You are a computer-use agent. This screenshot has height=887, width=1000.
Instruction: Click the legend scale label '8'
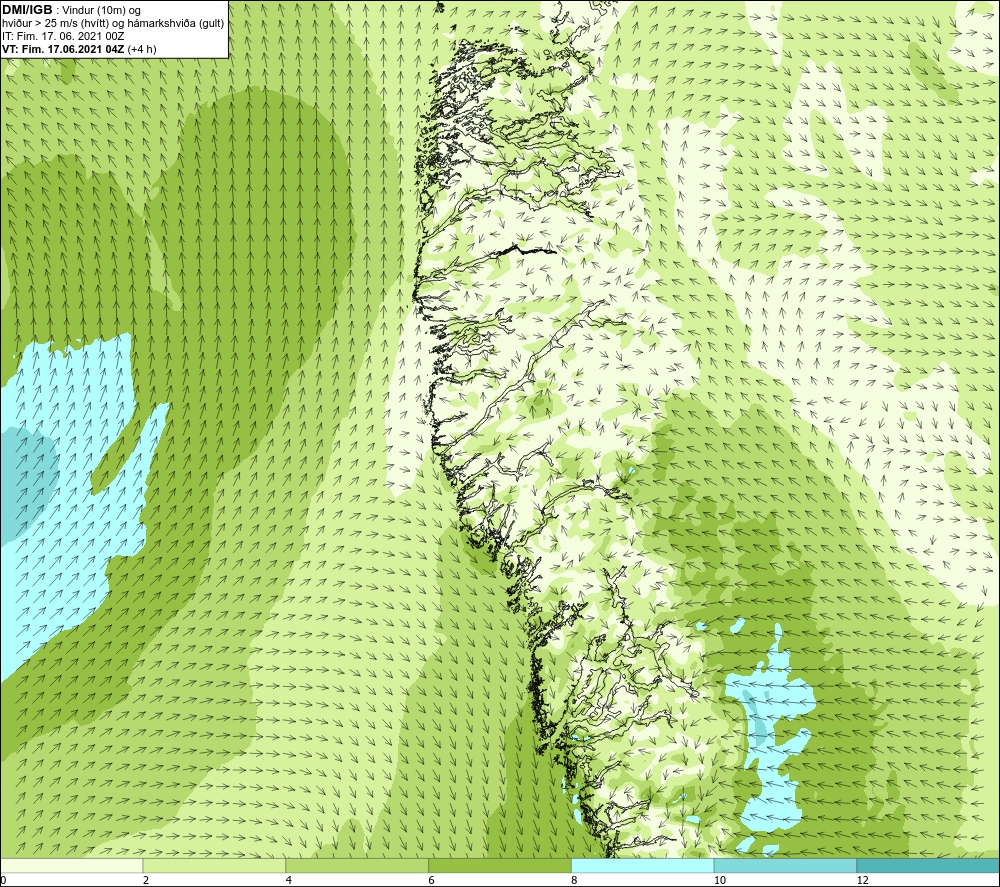pyautogui.click(x=575, y=881)
